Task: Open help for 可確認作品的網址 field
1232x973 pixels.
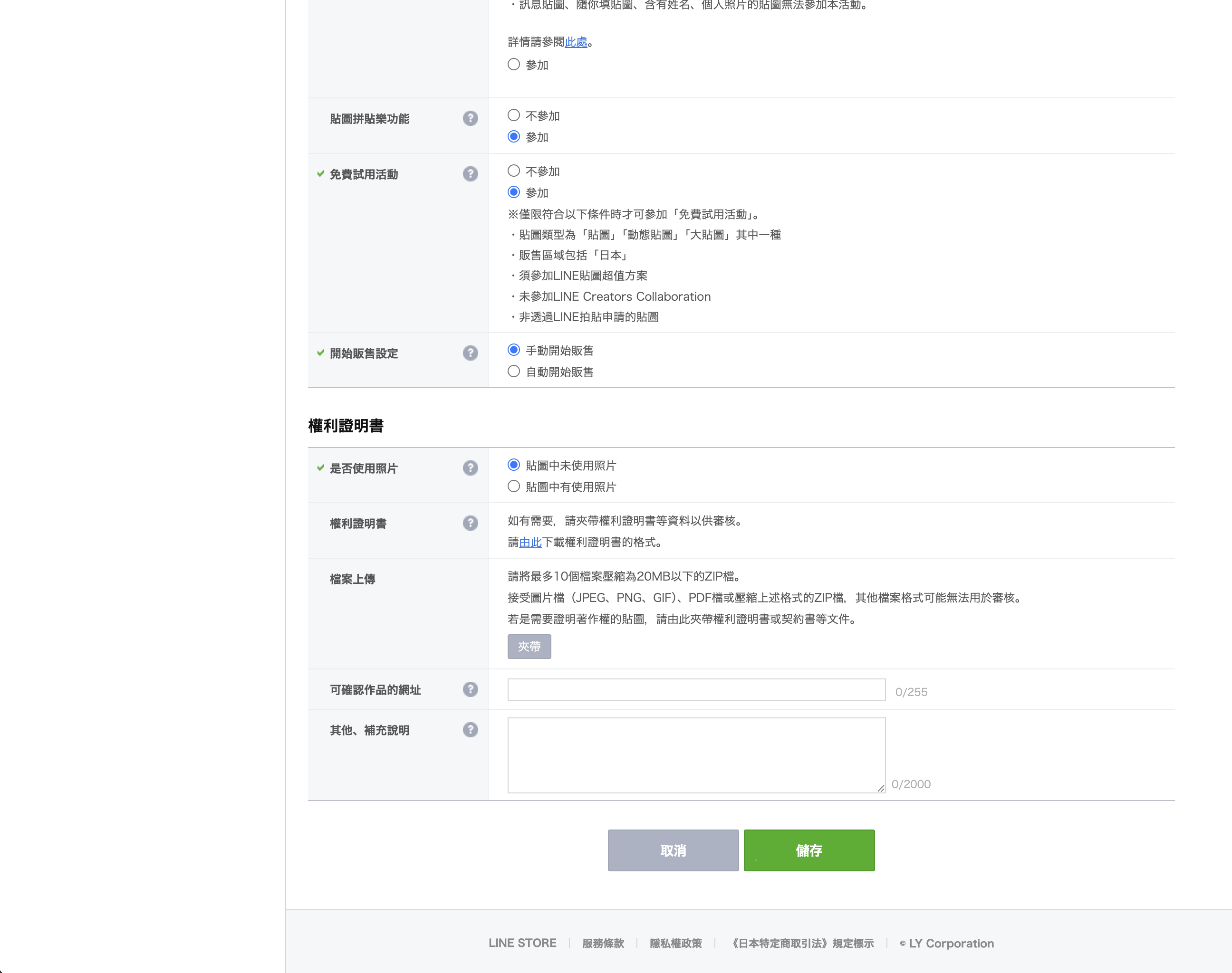Action: (x=470, y=689)
